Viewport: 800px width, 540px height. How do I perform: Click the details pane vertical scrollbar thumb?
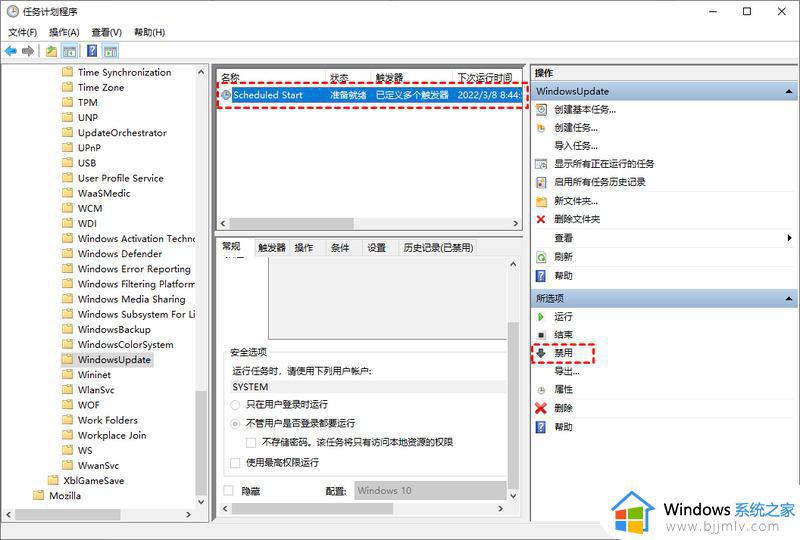tap(513, 405)
